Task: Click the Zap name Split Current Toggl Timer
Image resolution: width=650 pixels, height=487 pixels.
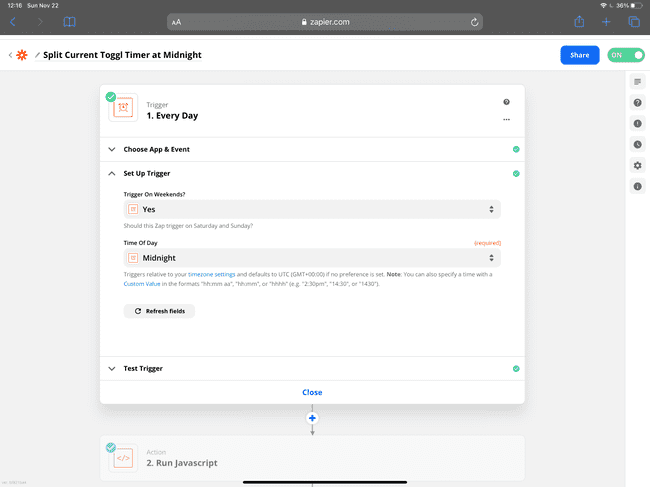Action: coord(122,55)
